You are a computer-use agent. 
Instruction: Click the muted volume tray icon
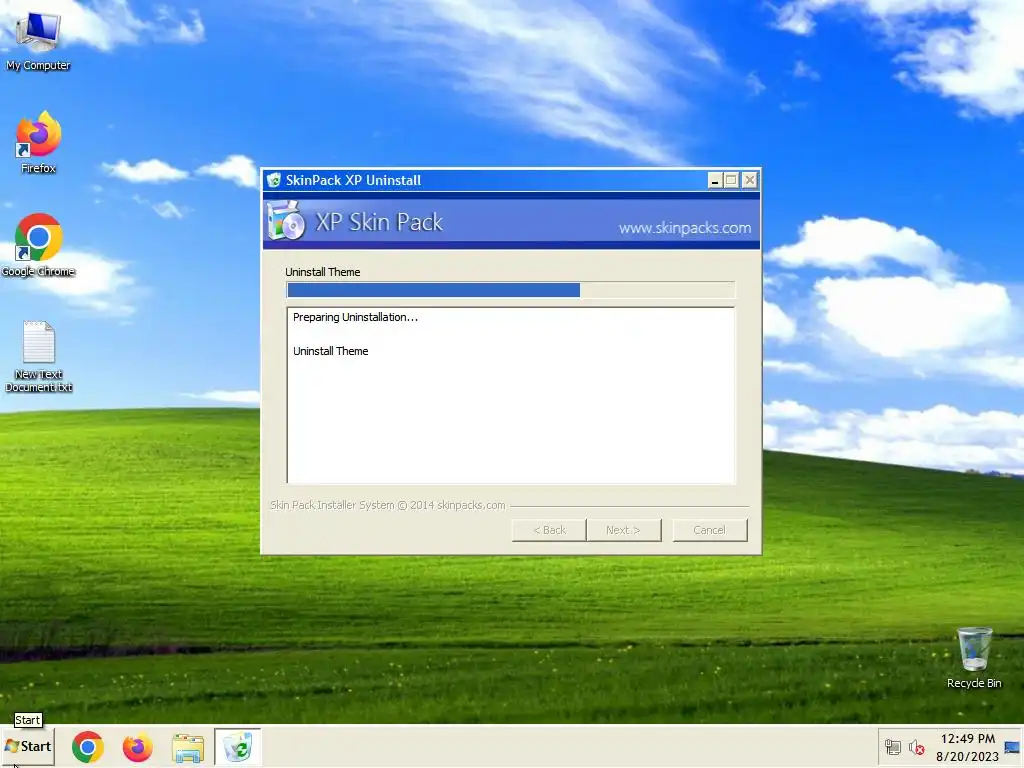[x=916, y=747]
